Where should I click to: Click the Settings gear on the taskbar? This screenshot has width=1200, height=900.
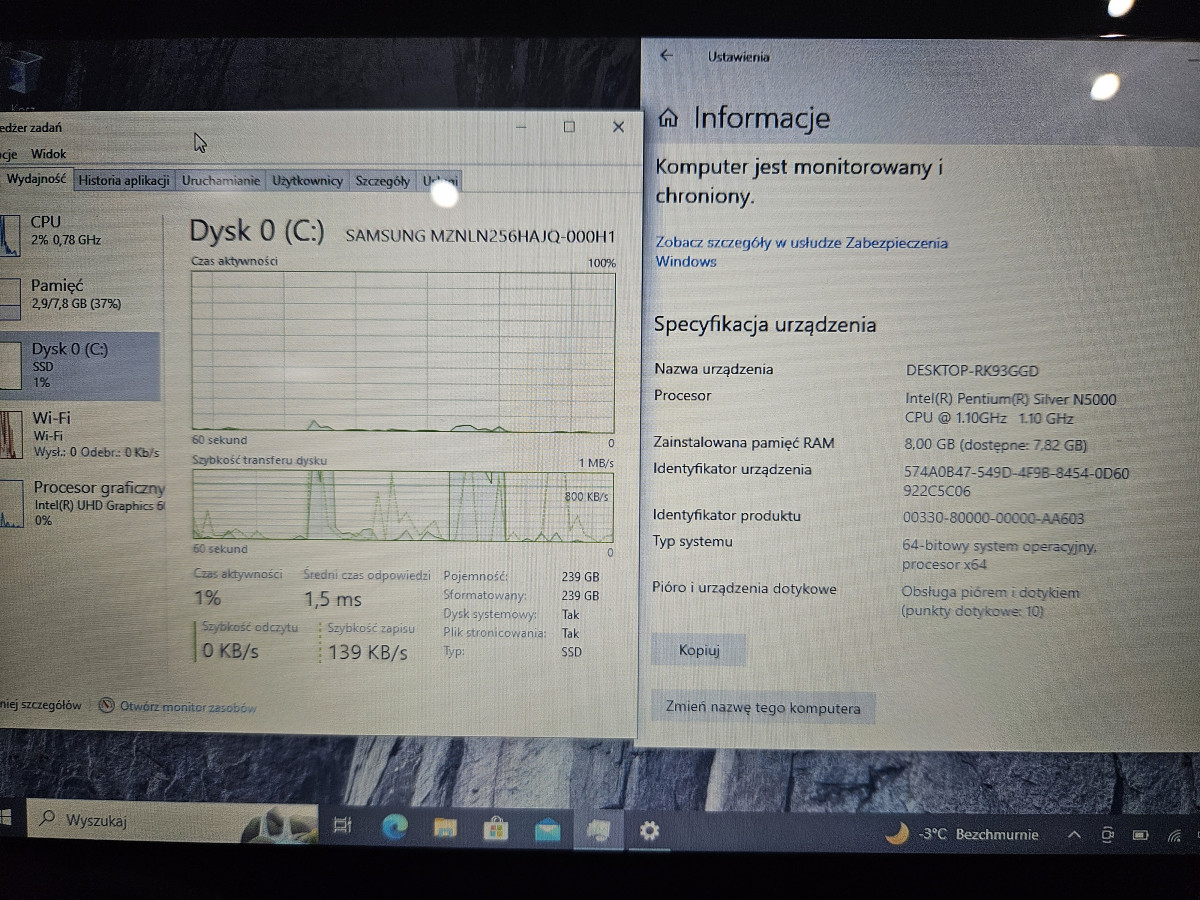coord(649,830)
